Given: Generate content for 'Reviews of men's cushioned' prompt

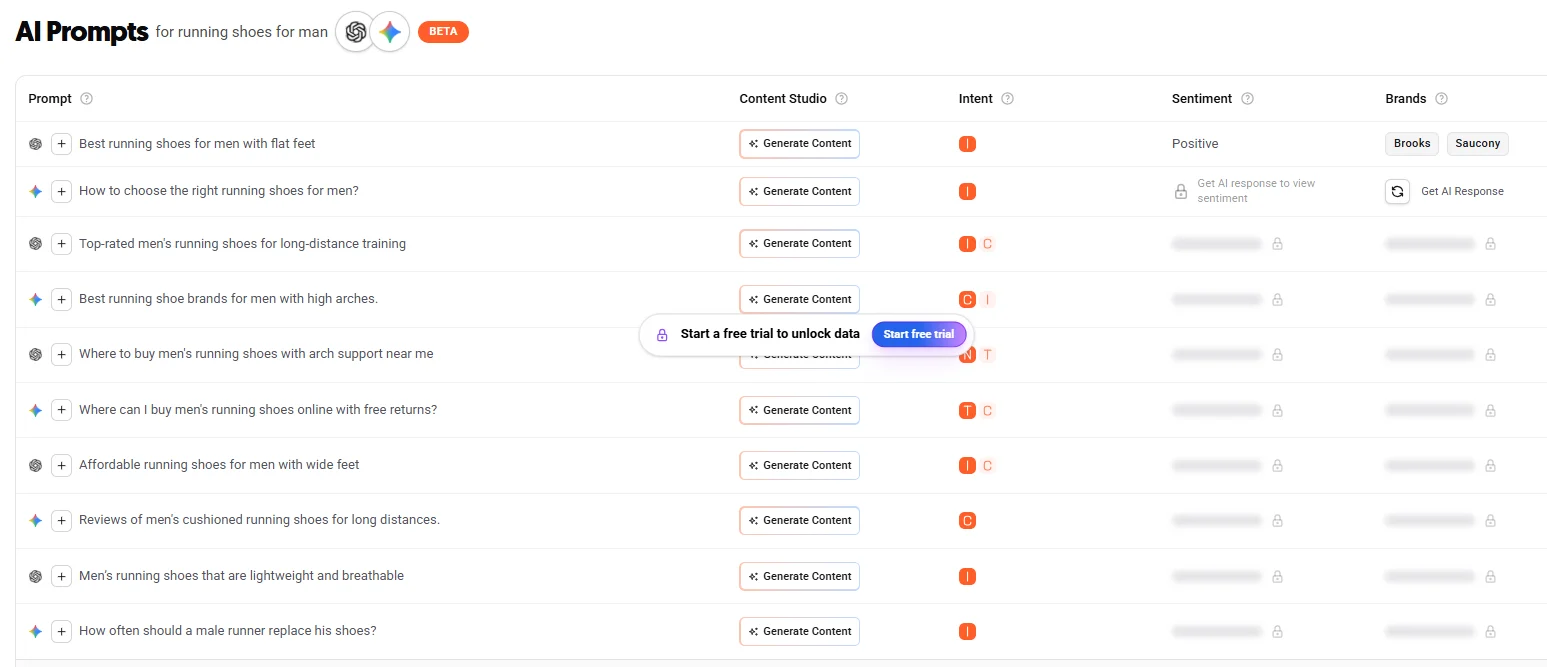Looking at the screenshot, I should click(x=799, y=520).
